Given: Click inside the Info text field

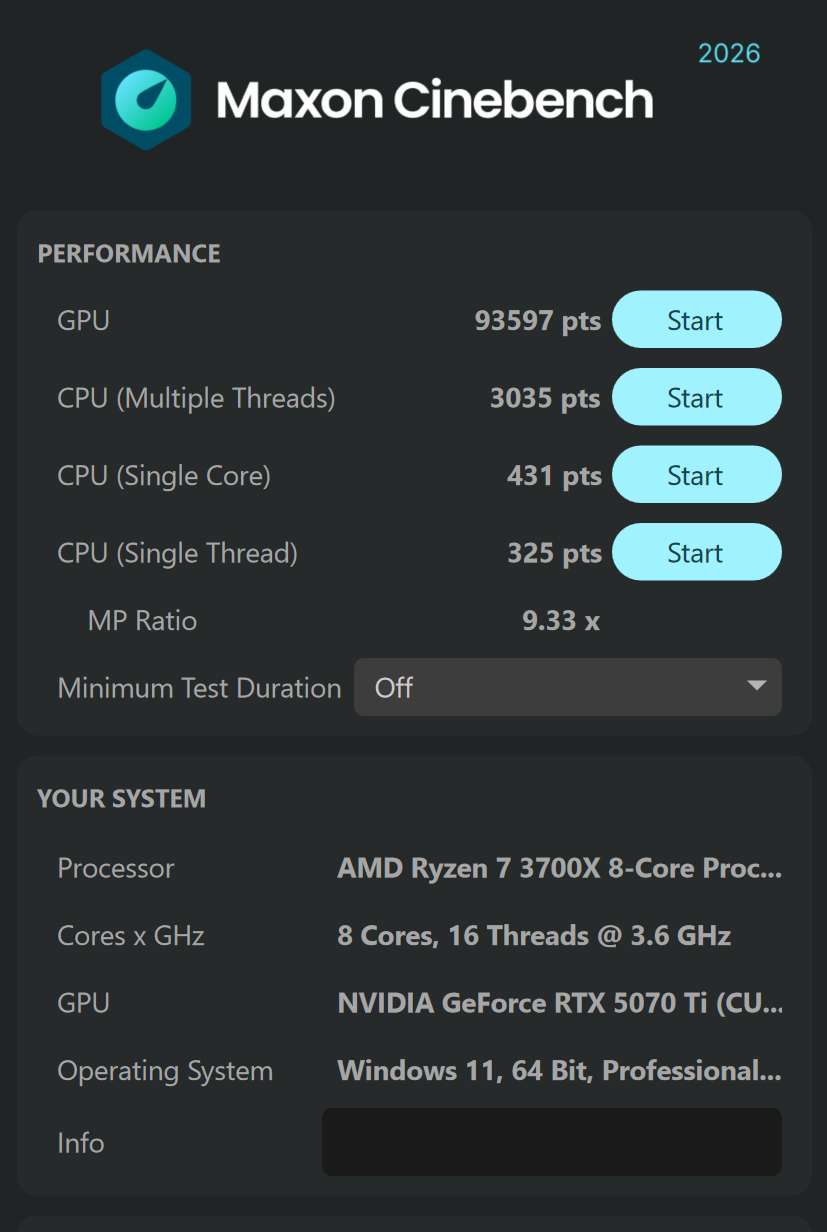Looking at the screenshot, I should pos(551,1142).
